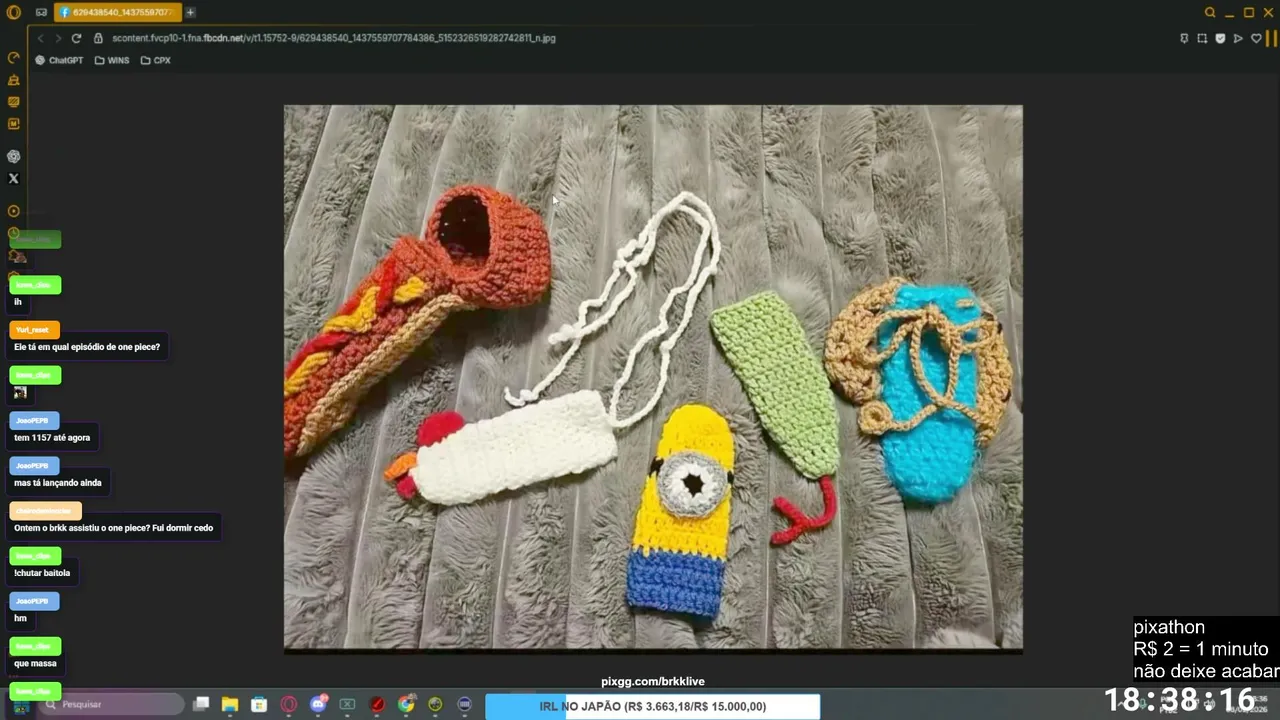
Task: Click the Windows taskbar Pesquisar search box
Action: point(110,704)
